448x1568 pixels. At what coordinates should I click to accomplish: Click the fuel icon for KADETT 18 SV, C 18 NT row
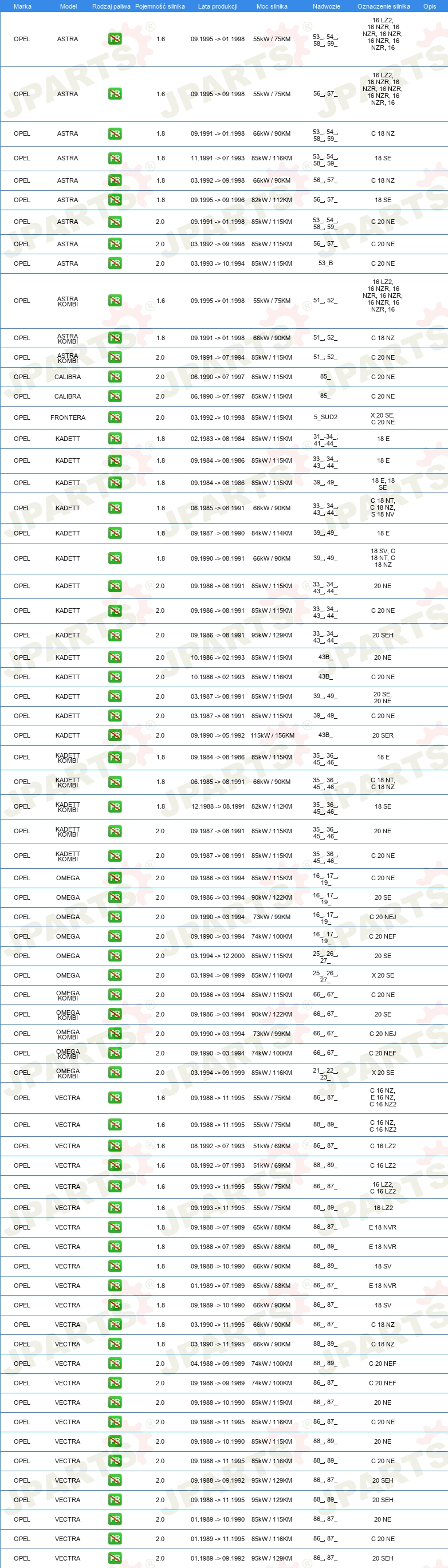tap(115, 558)
